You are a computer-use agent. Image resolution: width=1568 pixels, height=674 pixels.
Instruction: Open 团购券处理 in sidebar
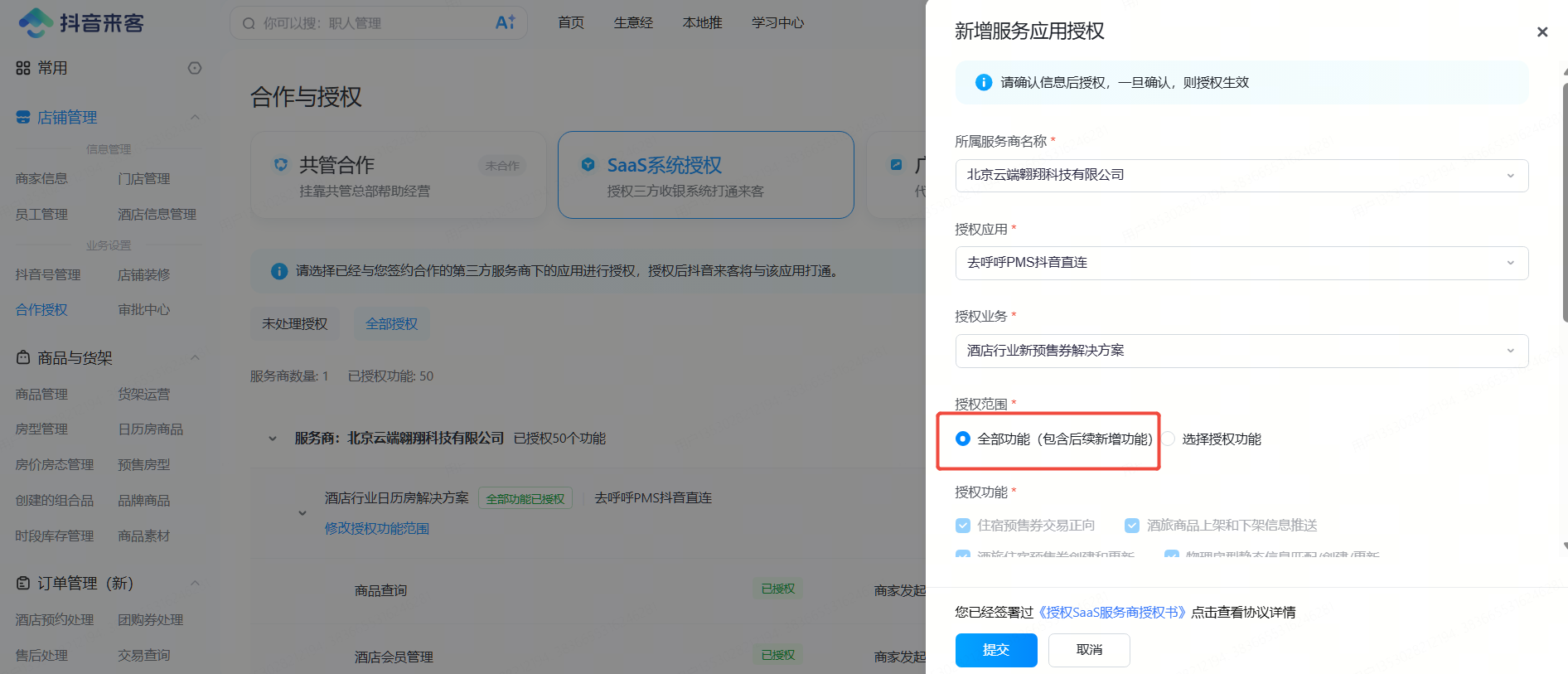coord(150,619)
